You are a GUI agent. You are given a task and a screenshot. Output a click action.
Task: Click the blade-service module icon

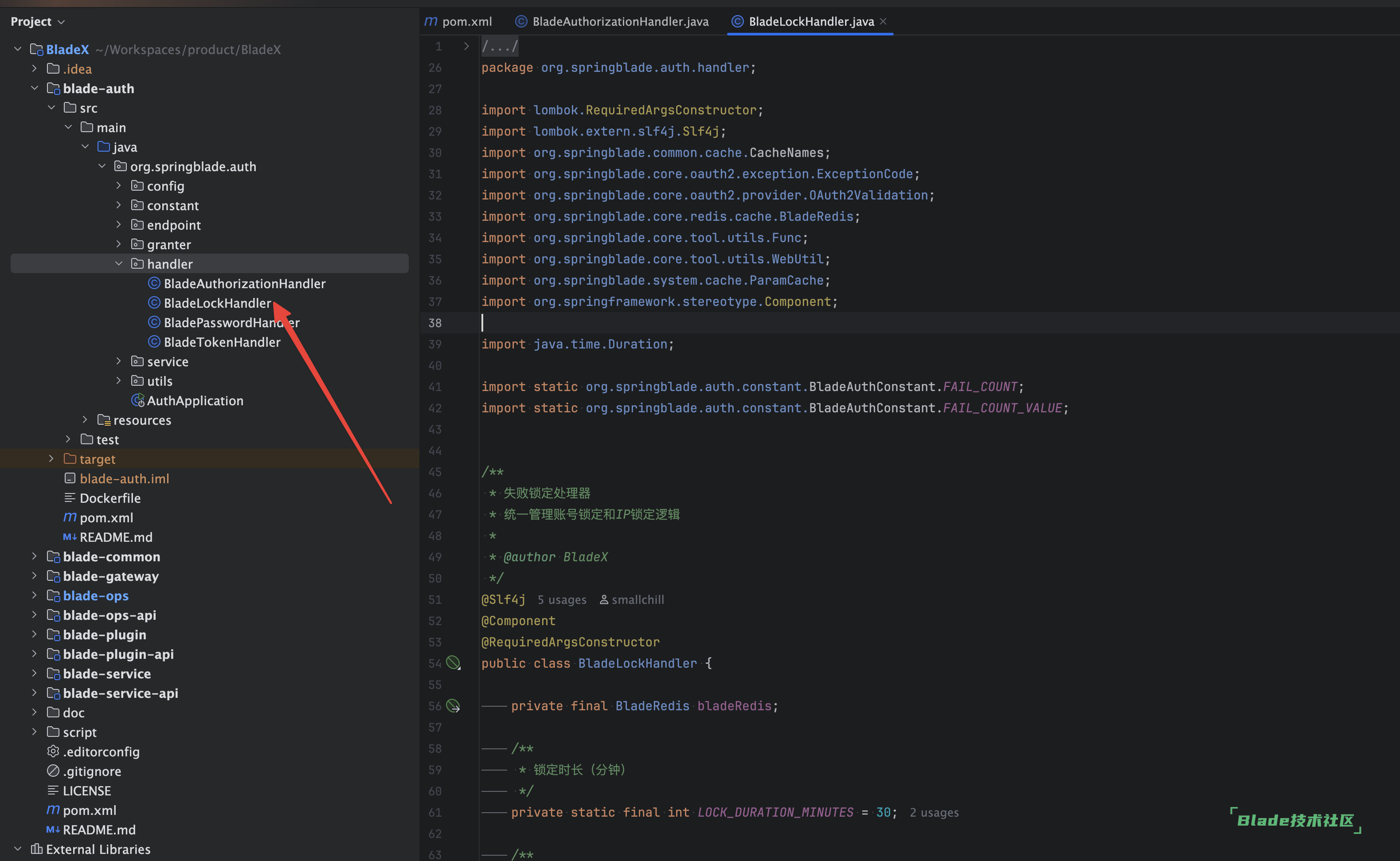[53, 673]
